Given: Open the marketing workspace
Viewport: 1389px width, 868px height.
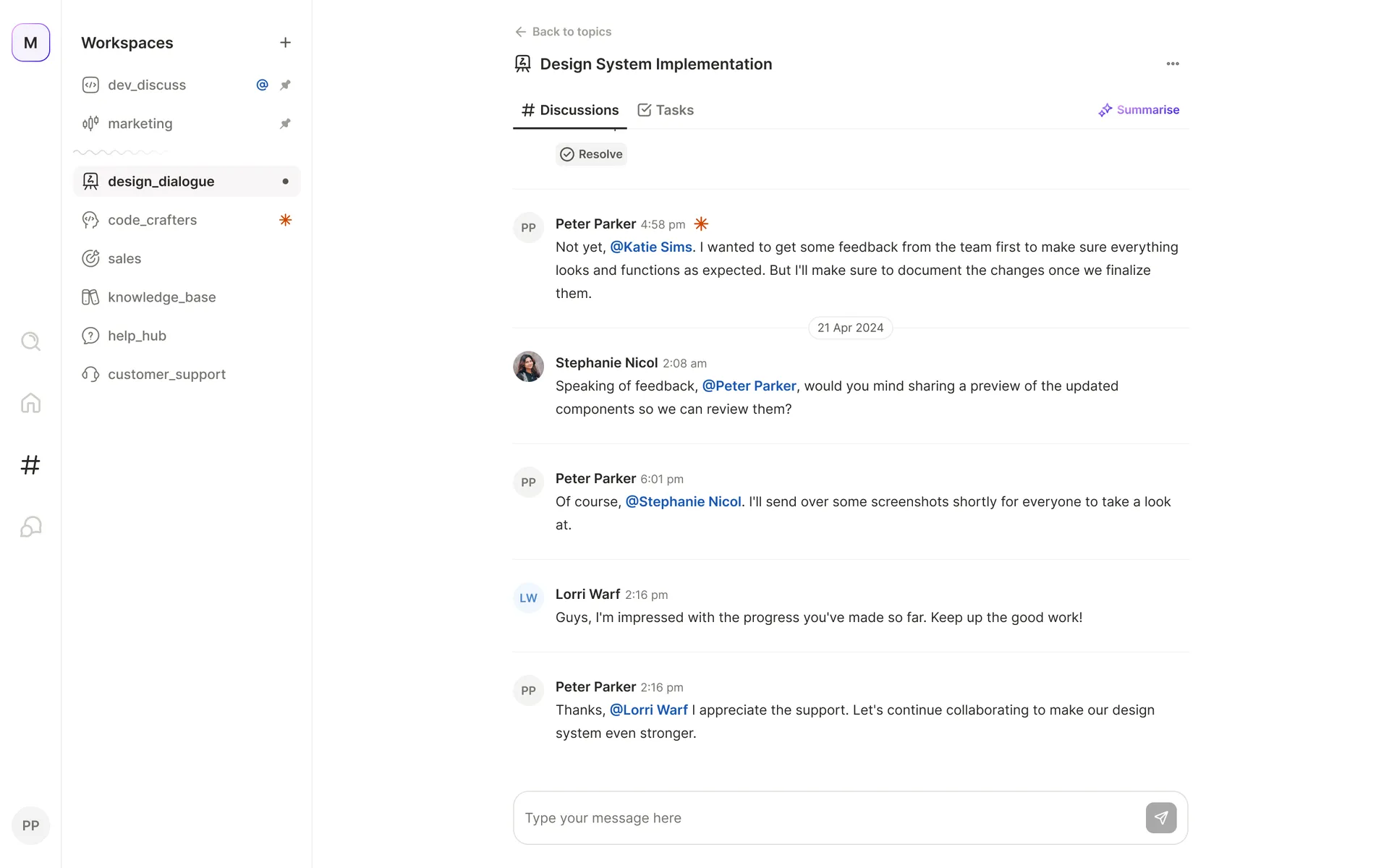Looking at the screenshot, I should (x=187, y=124).
